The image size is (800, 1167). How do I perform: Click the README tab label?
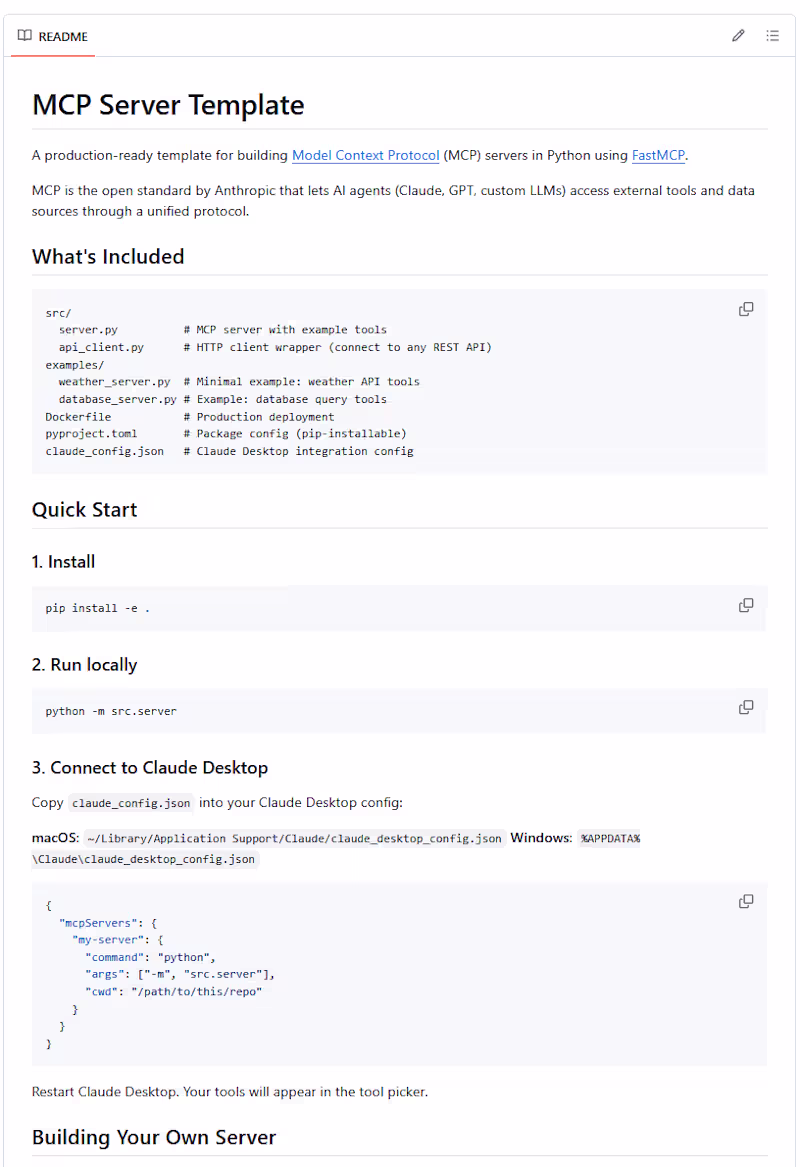click(x=62, y=36)
